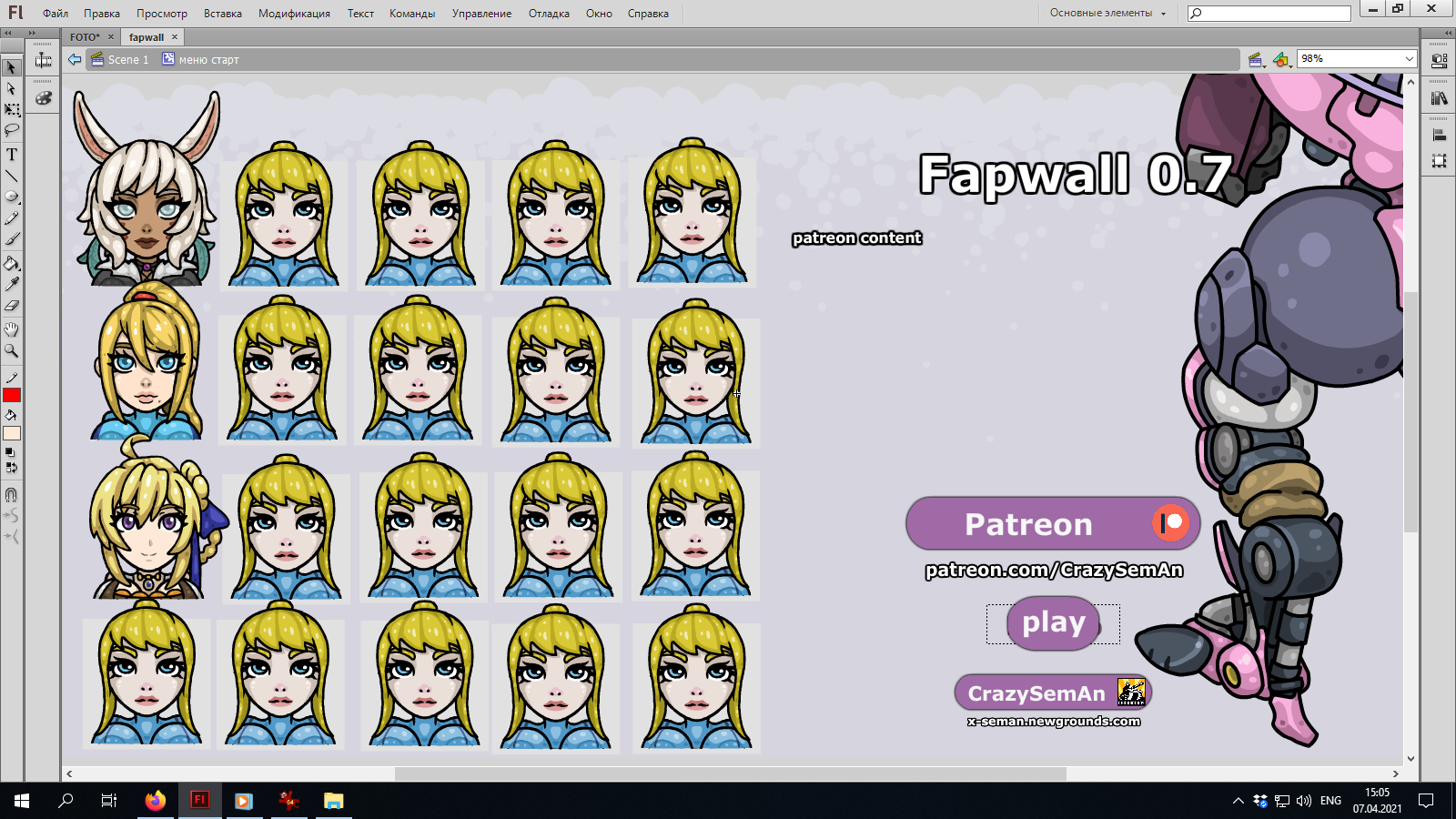Activate the Paint Bucket tool
Image resolution: width=1456 pixels, height=819 pixels.
click(12, 264)
